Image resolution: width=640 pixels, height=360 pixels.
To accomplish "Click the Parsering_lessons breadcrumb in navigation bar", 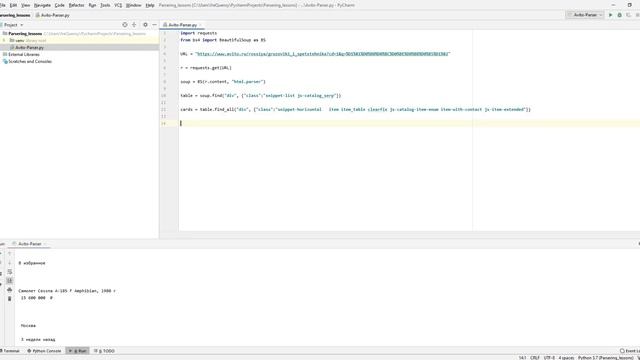I will (15, 15).
